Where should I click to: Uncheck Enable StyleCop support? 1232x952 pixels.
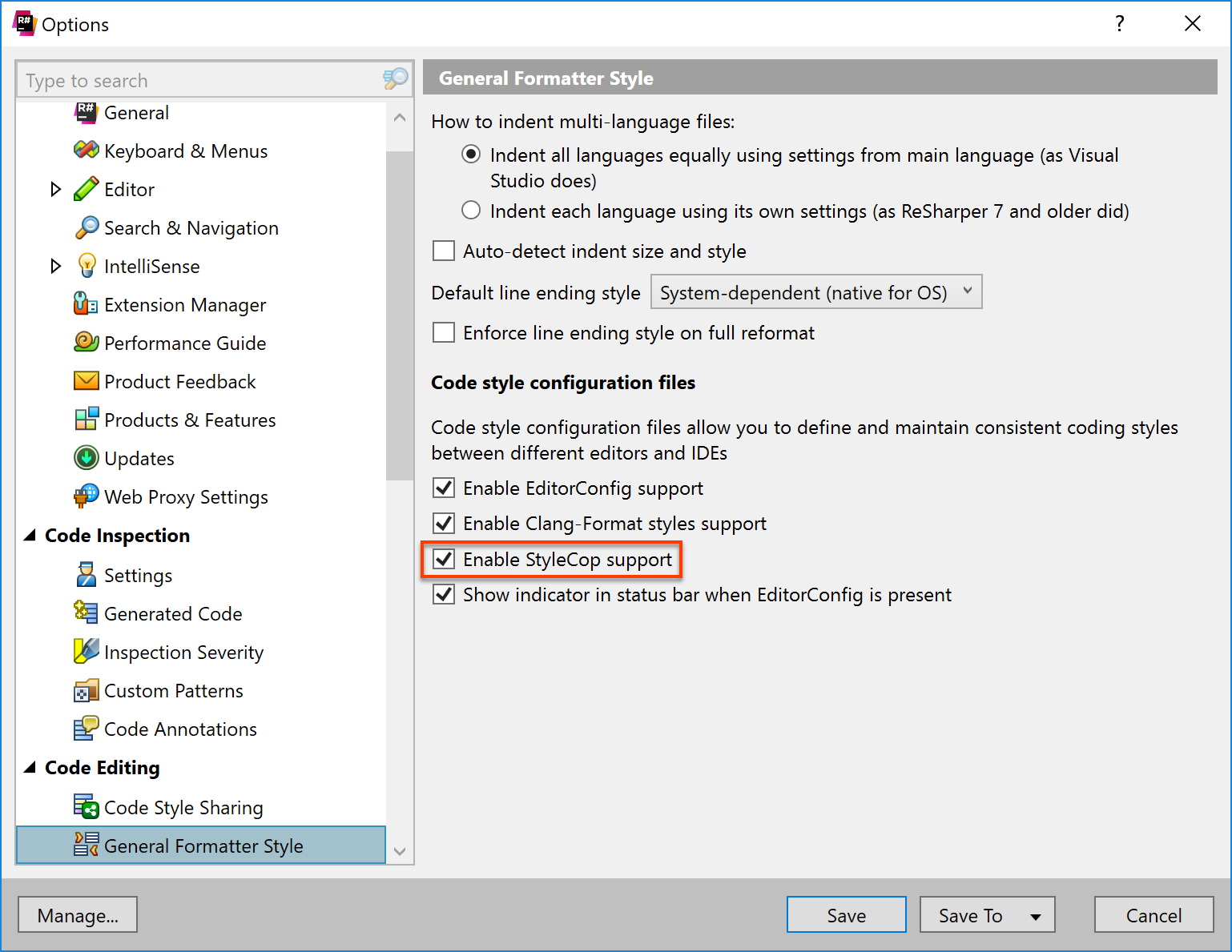444,560
